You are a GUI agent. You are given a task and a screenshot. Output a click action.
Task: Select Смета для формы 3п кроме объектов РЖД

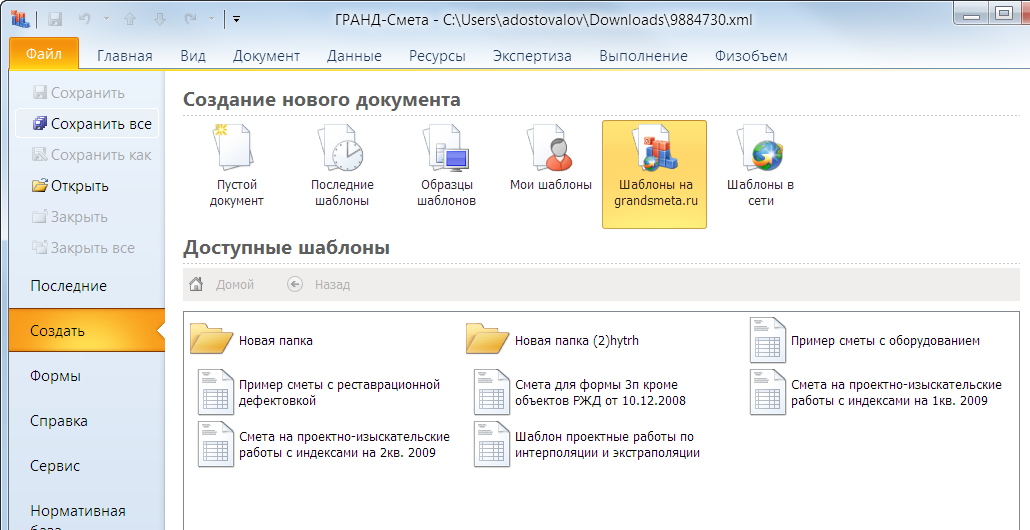pyautogui.click(x=581, y=392)
